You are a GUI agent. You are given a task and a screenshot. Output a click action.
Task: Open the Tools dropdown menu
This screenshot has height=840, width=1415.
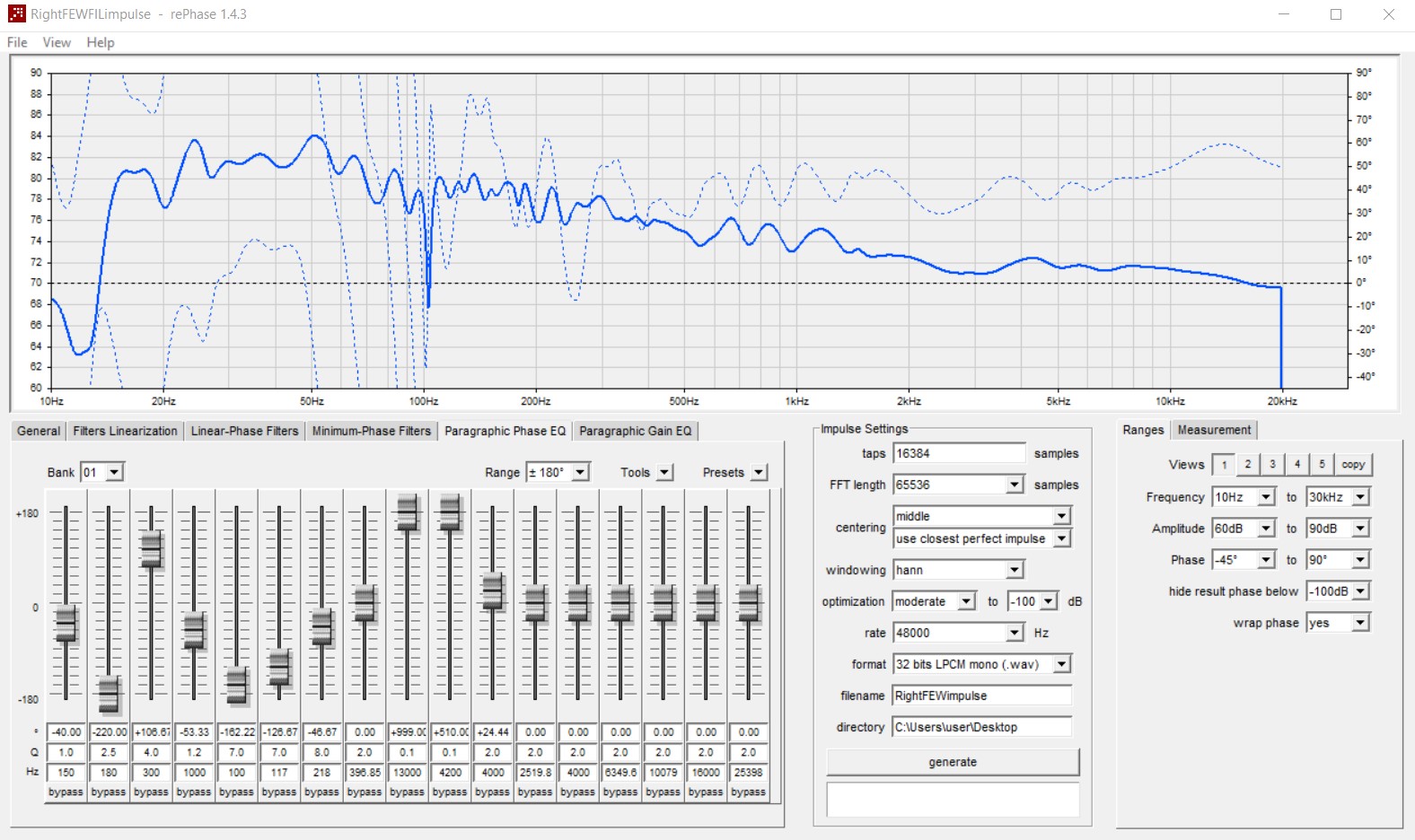(664, 473)
